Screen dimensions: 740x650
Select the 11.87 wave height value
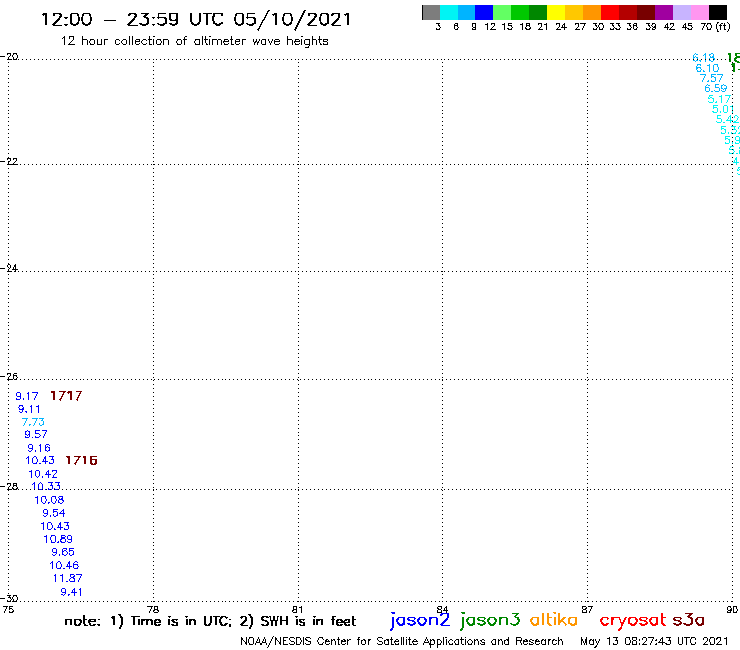(67, 578)
